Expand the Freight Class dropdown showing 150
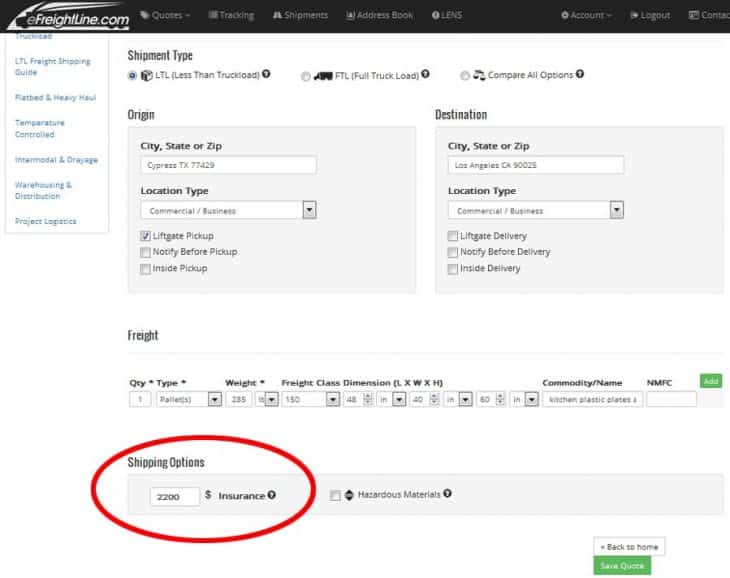This screenshot has width=730, height=578. (x=331, y=399)
